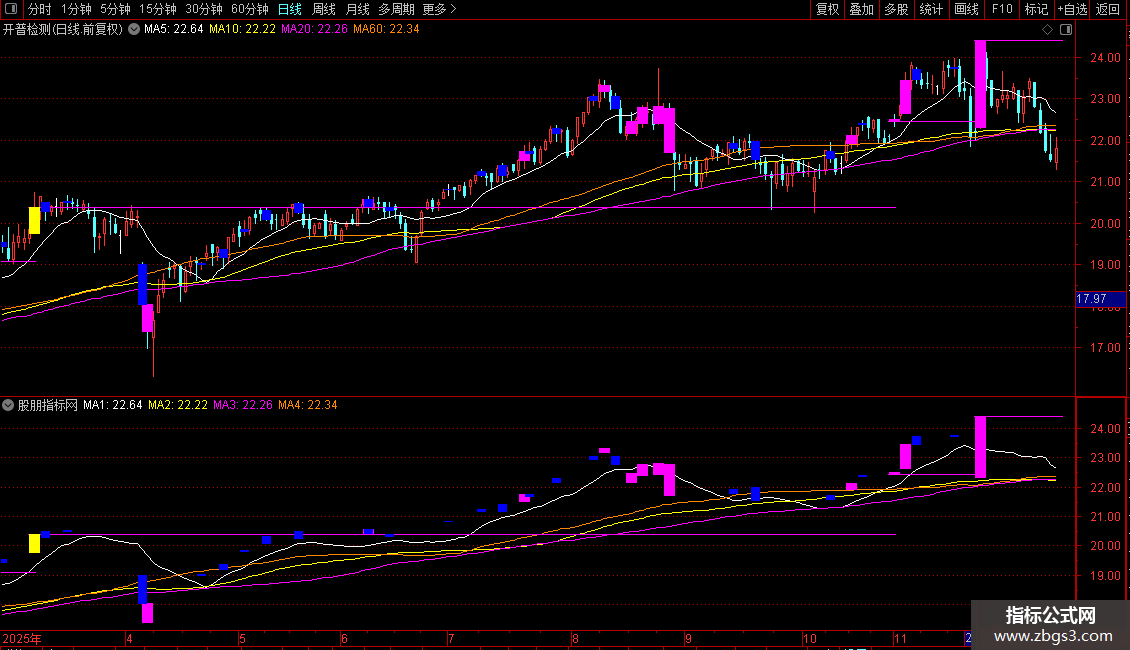Select the 30分钟 period
This screenshot has width=1130, height=650.
(204, 9)
